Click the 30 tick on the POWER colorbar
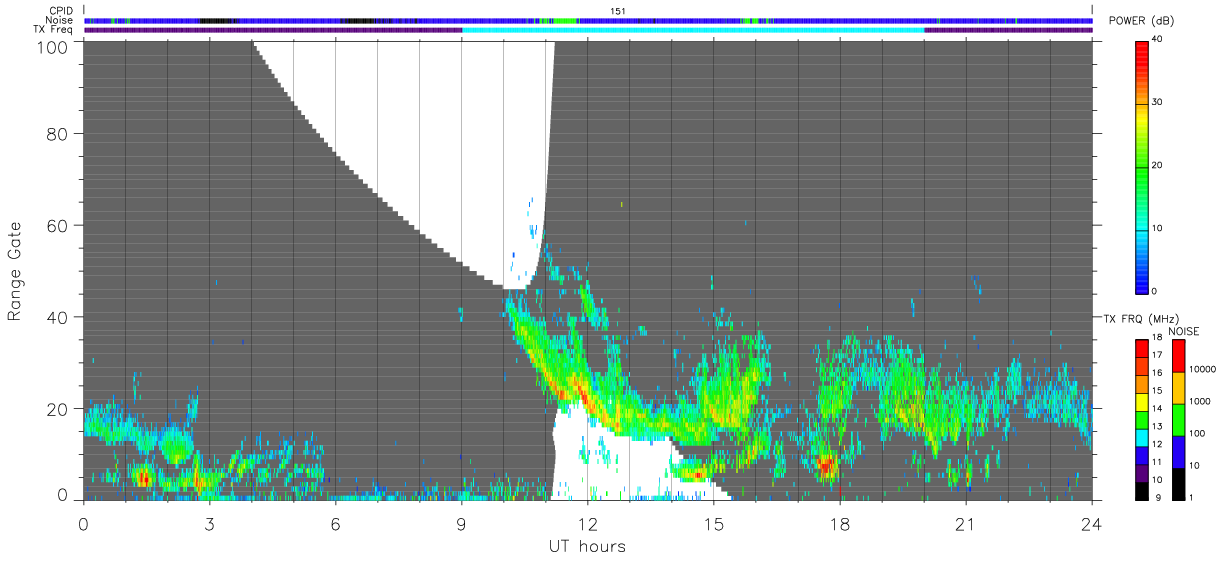1228x567 pixels. [x=1157, y=103]
